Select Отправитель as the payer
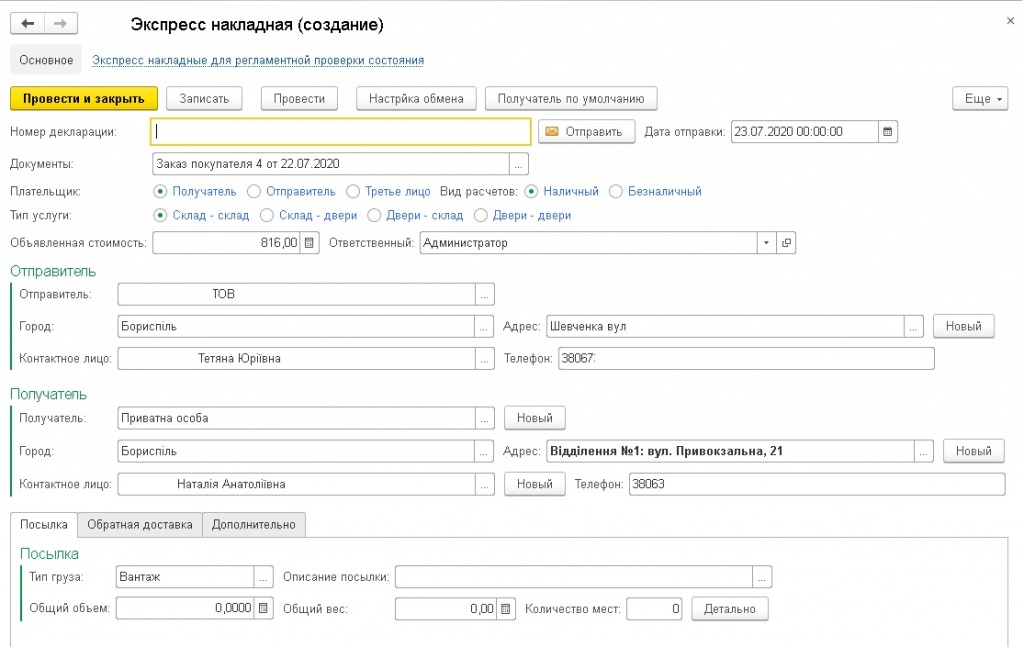Viewport: 1024px width, 647px height. (254, 191)
